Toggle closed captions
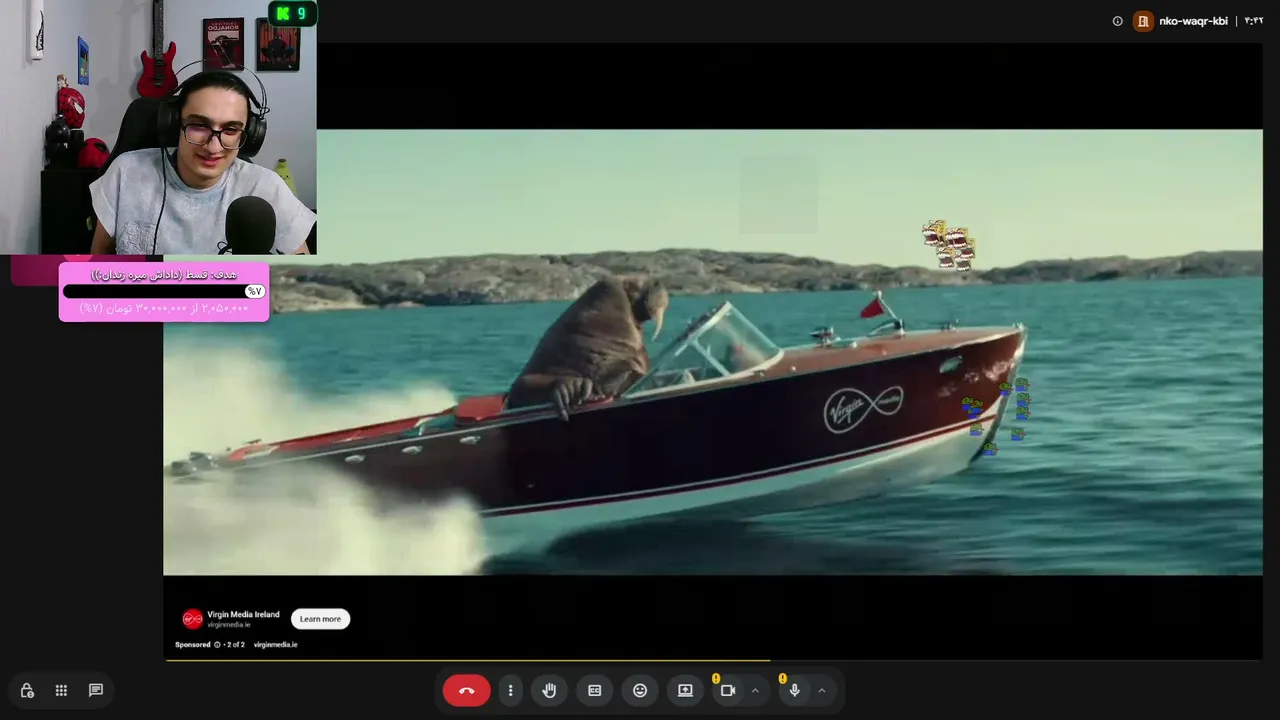 point(594,690)
